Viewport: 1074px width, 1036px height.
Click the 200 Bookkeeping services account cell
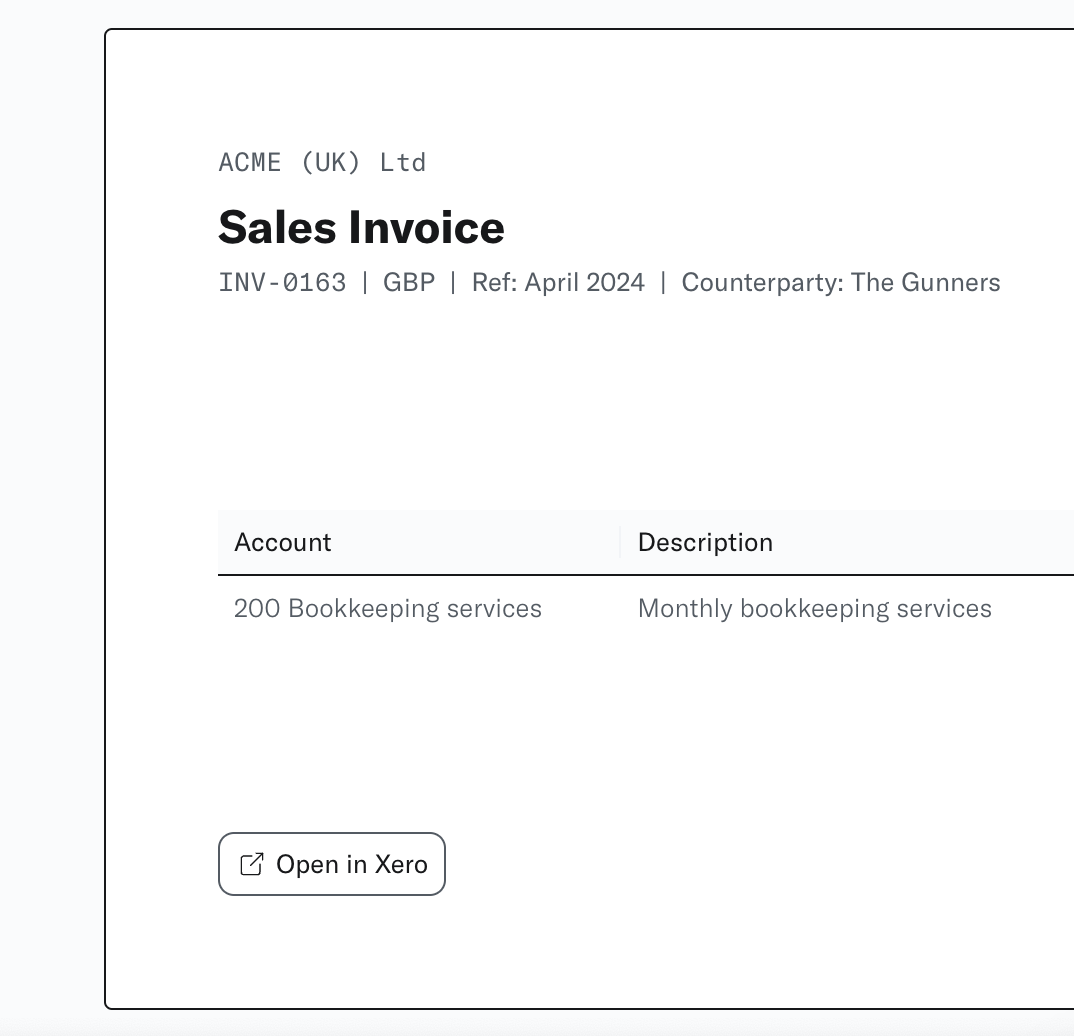(388, 608)
